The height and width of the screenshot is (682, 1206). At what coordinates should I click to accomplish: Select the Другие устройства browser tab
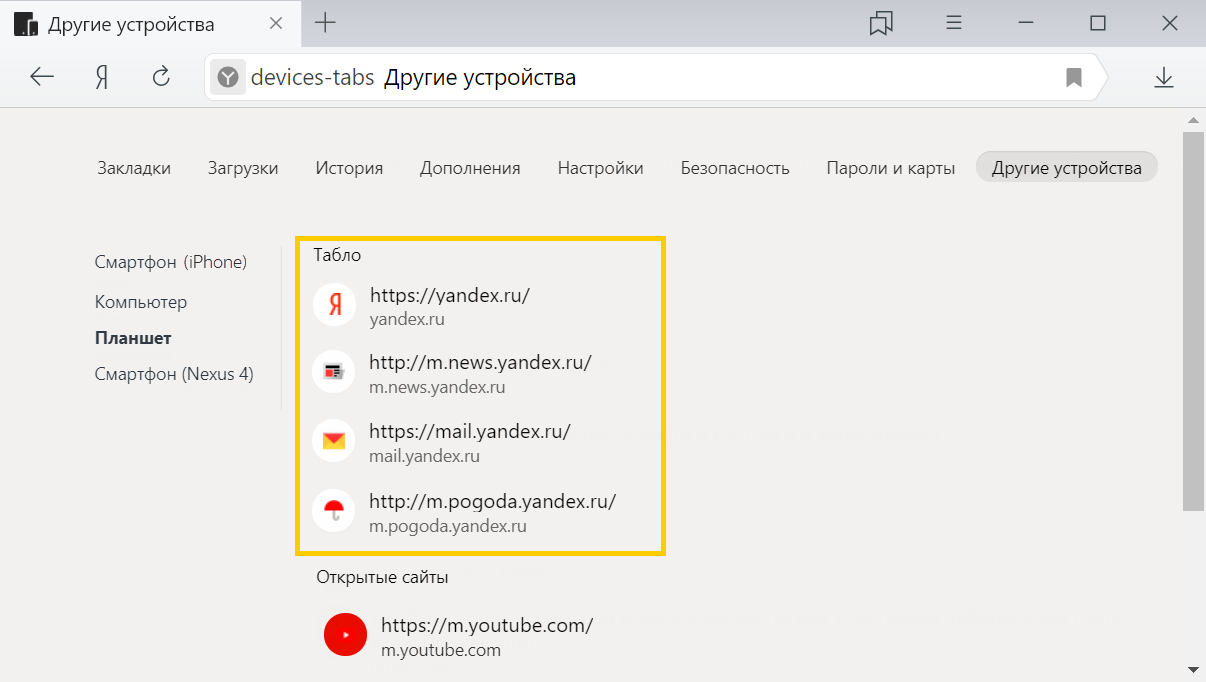150,24
